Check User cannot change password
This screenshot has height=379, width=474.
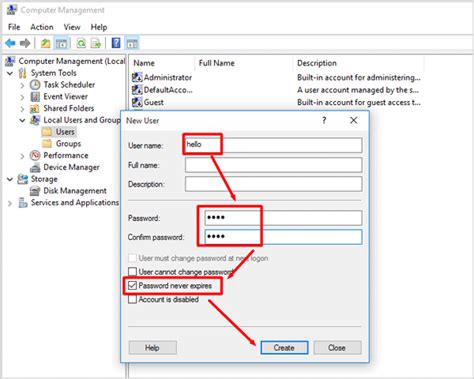point(132,272)
